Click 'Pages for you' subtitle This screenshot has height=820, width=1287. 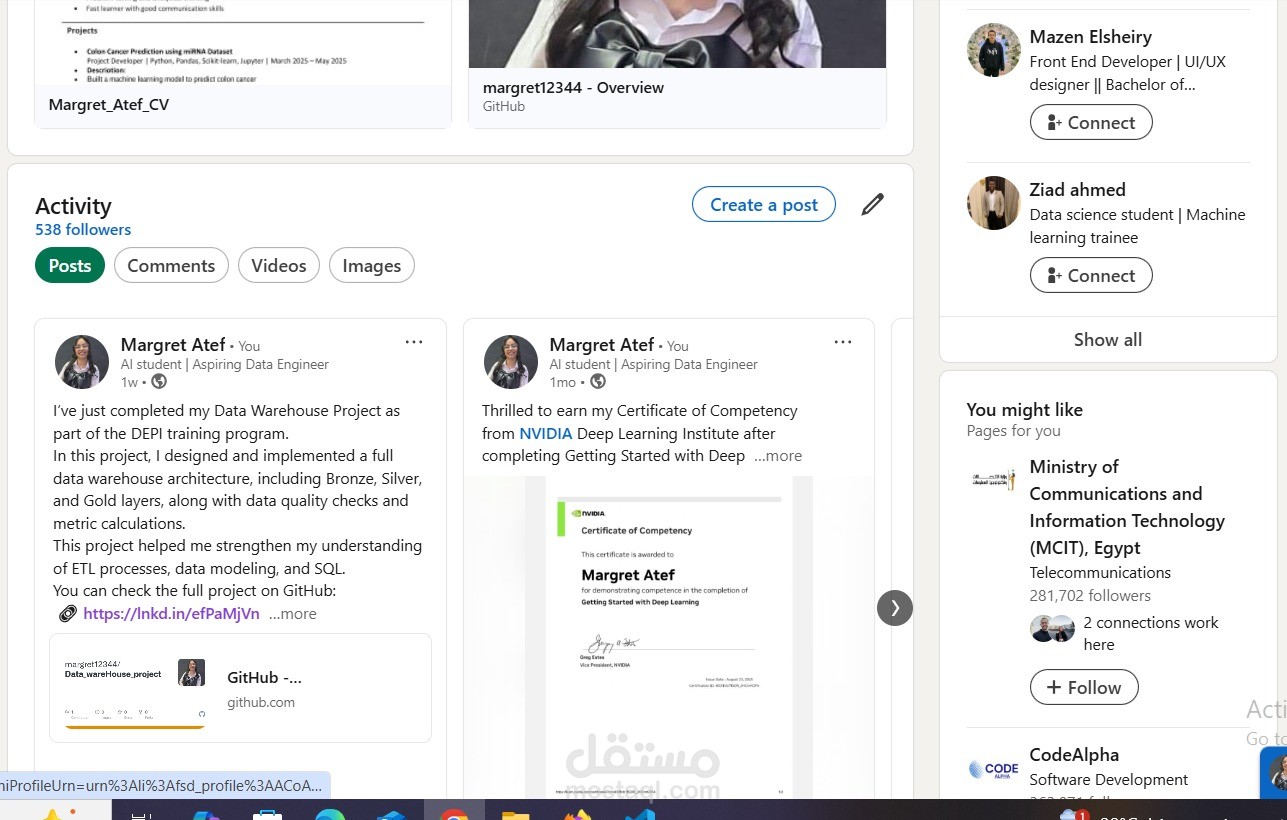click(1014, 431)
